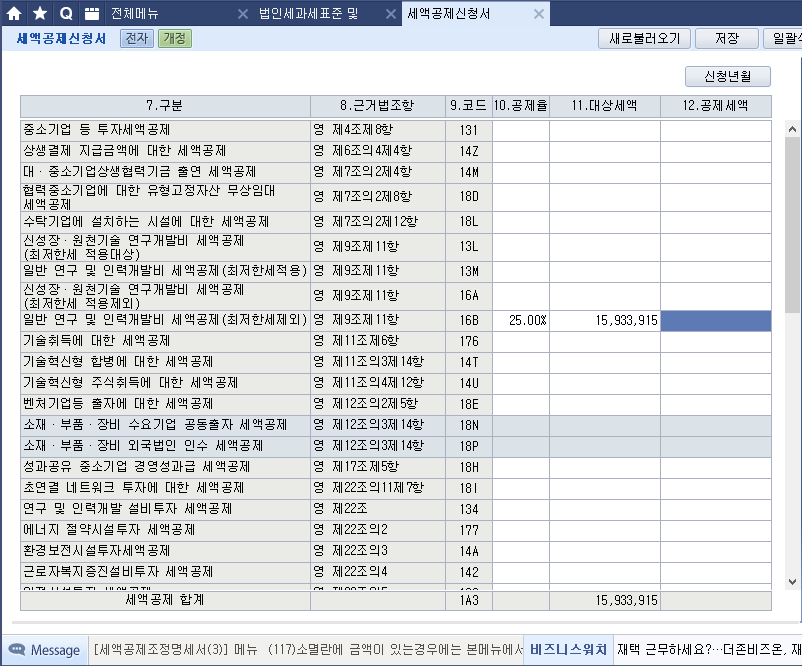The height and width of the screenshot is (666, 802).
Task: Click 대상세액 cell for code 13M
Action: click(x=605, y=272)
